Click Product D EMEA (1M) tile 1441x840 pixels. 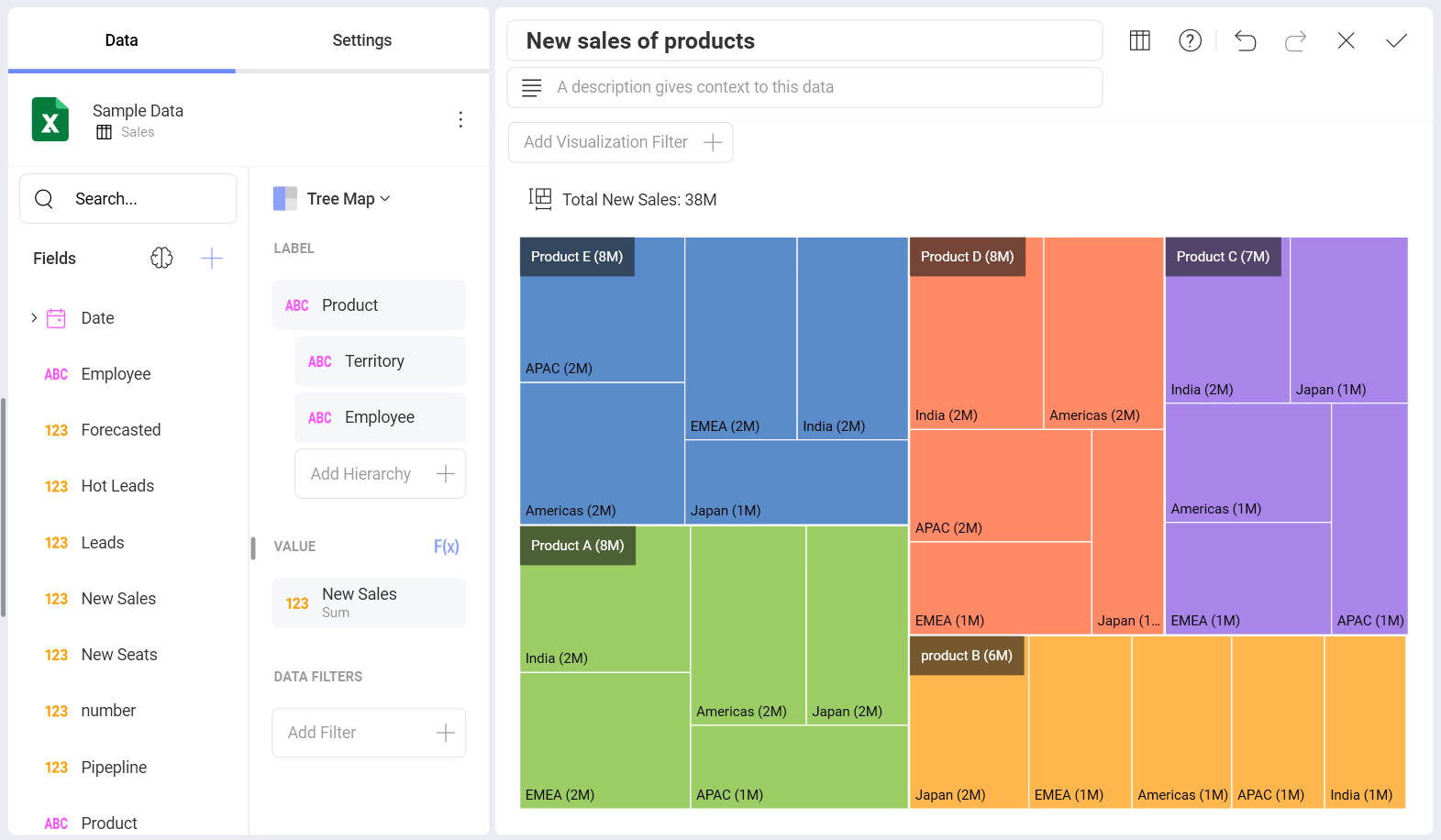coord(1000,588)
